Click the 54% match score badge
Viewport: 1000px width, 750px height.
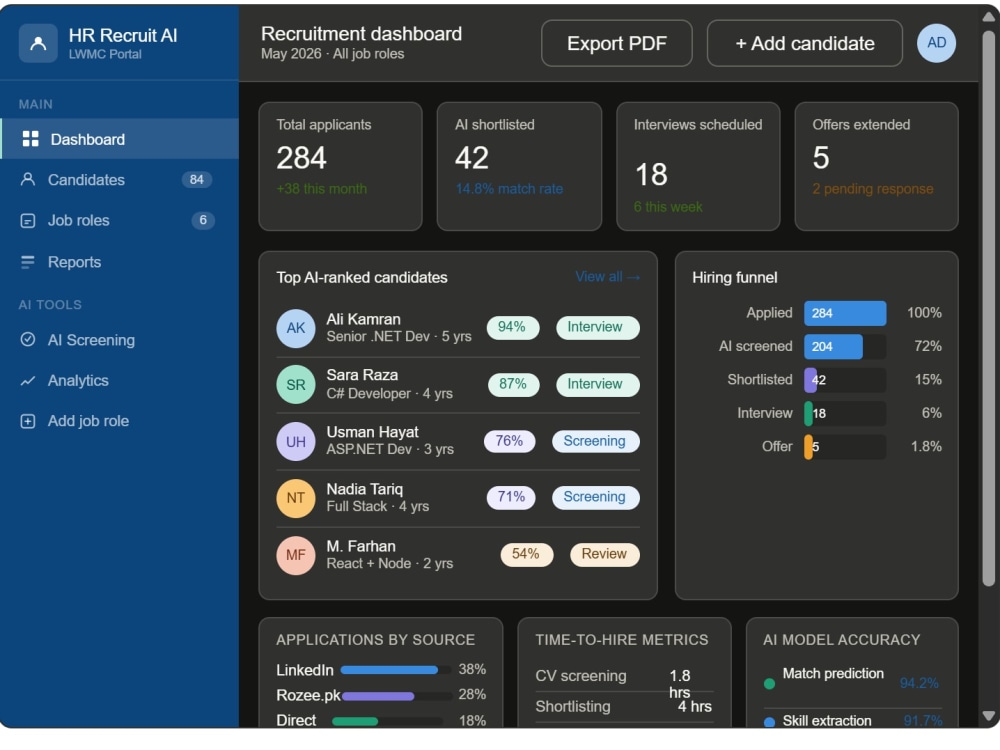coord(526,554)
